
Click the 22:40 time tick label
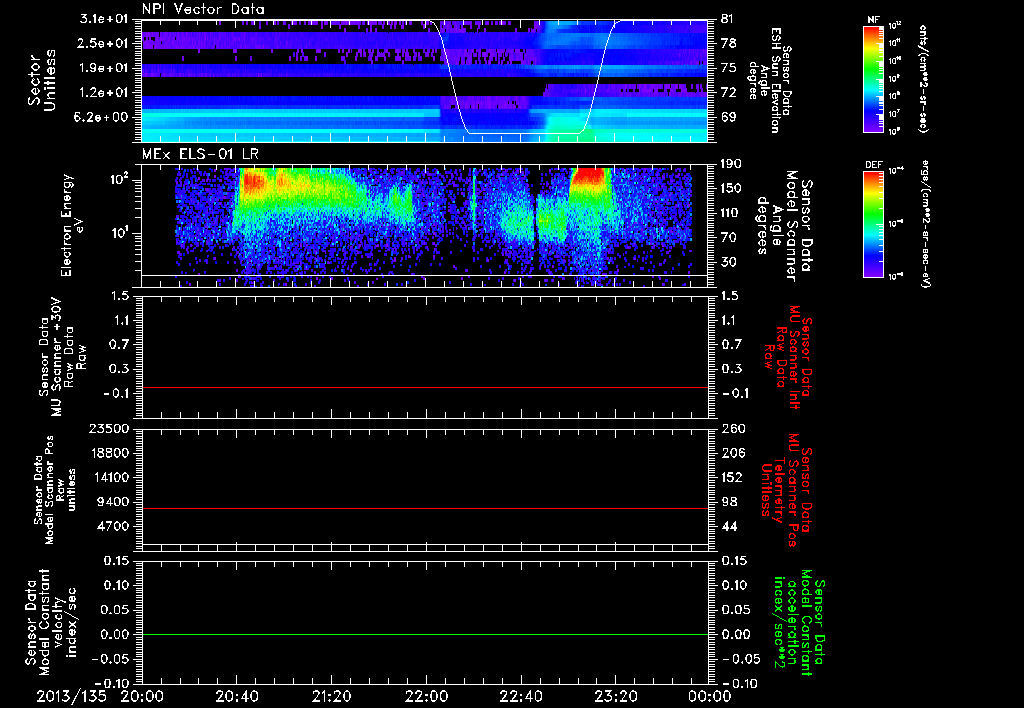[x=520, y=696]
